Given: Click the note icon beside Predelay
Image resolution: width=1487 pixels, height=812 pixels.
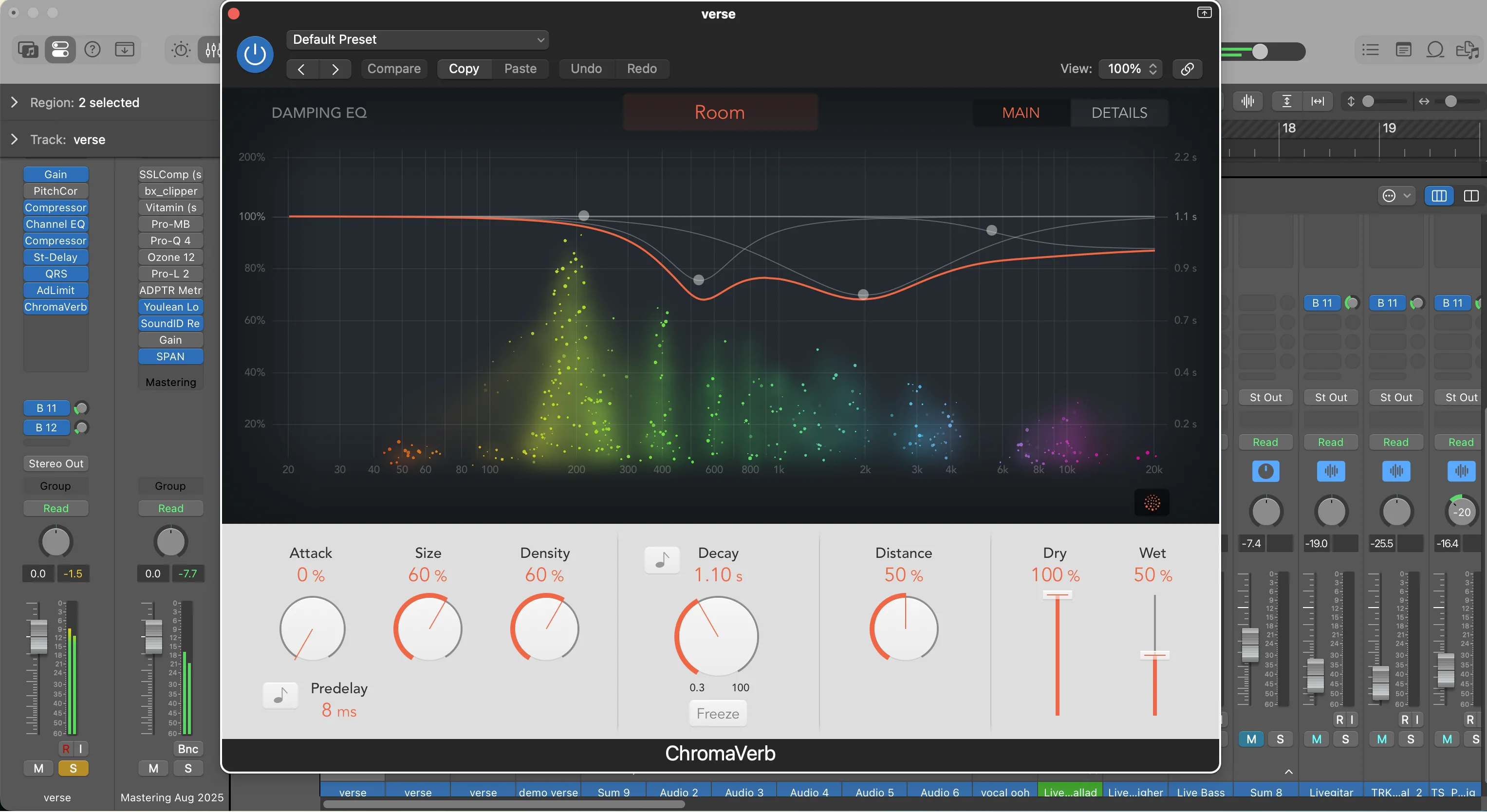Looking at the screenshot, I should click(x=279, y=696).
